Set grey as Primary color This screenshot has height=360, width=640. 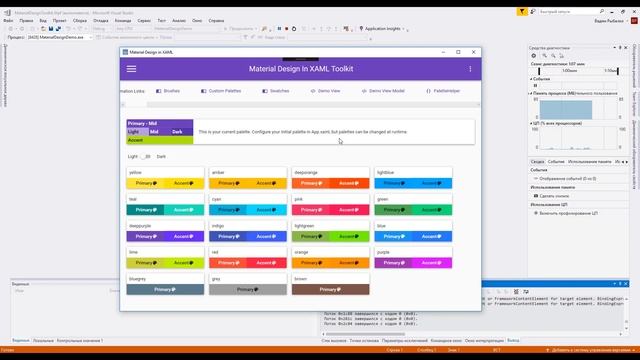click(248, 289)
